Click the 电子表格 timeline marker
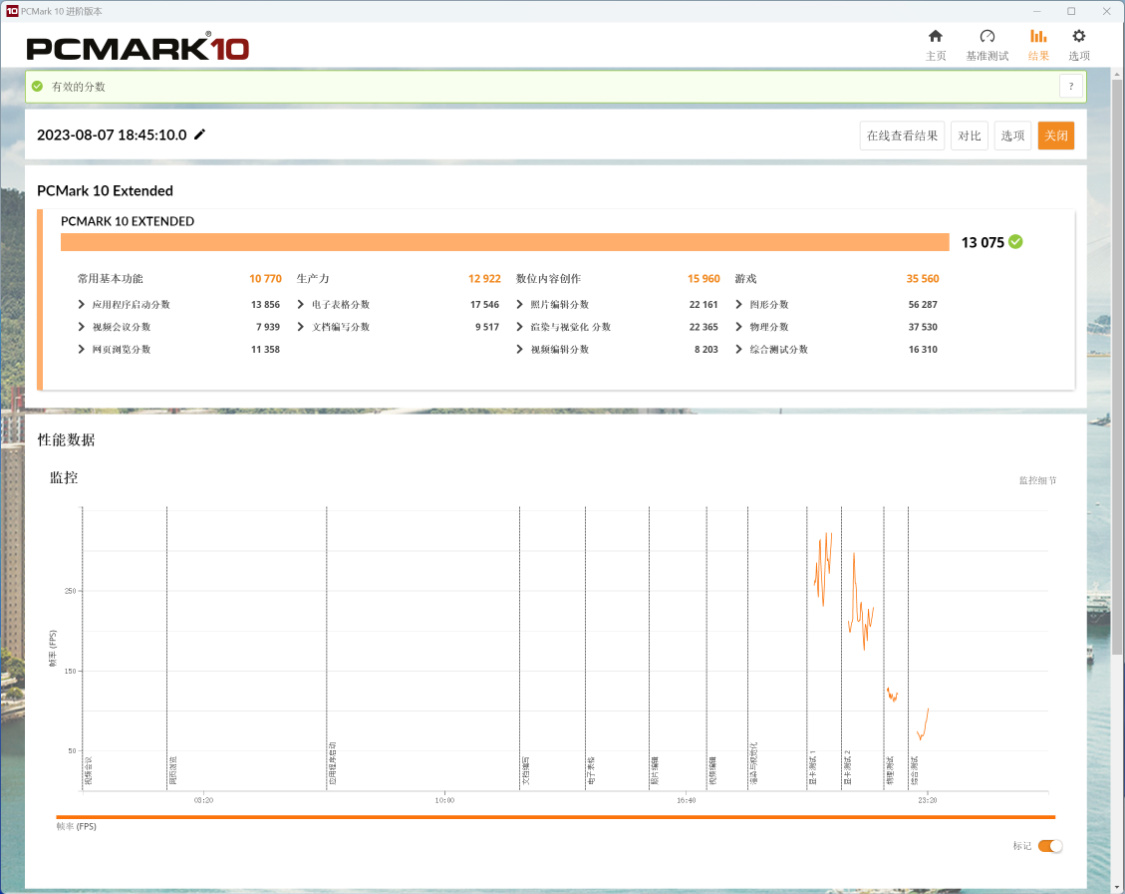1125x894 pixels. tap(591, 770)
